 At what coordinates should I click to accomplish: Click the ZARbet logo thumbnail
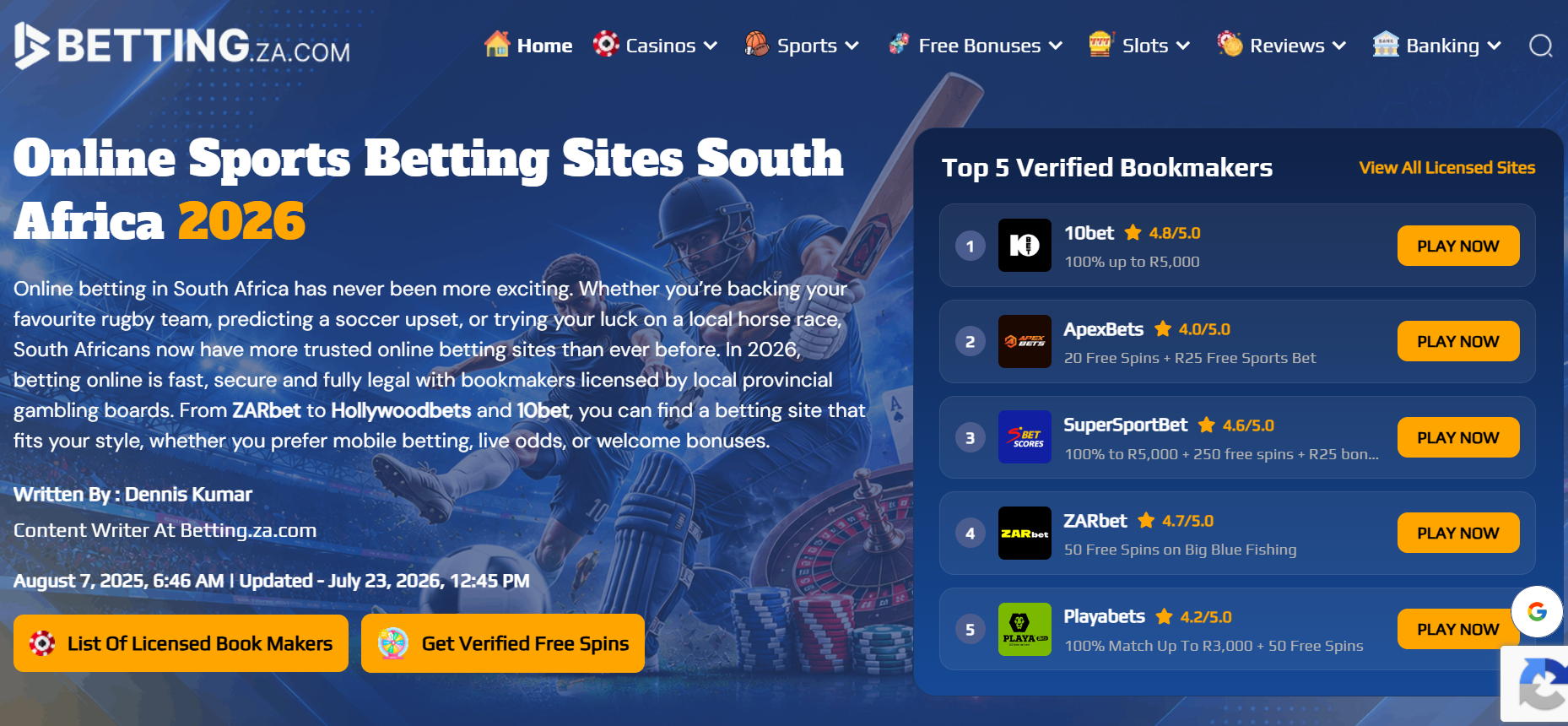[1025, 534]
